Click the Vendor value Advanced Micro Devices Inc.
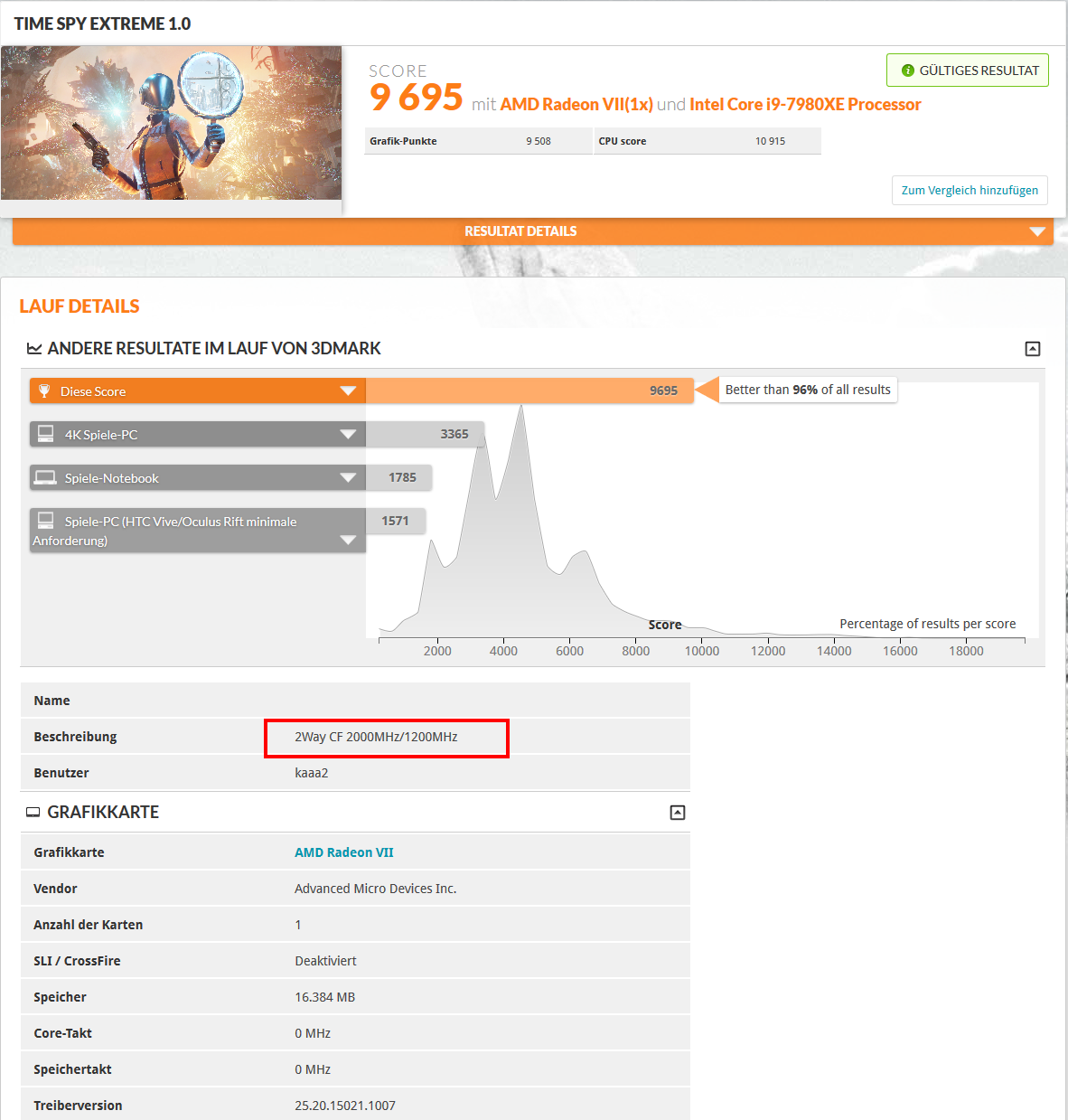 376,889
